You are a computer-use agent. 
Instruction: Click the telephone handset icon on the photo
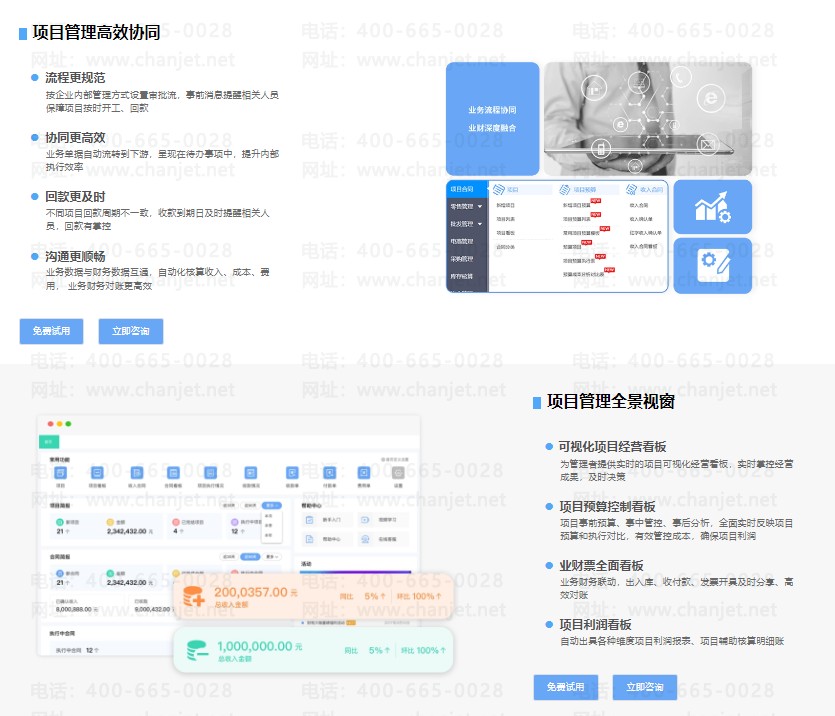click(x=680, y=78)
